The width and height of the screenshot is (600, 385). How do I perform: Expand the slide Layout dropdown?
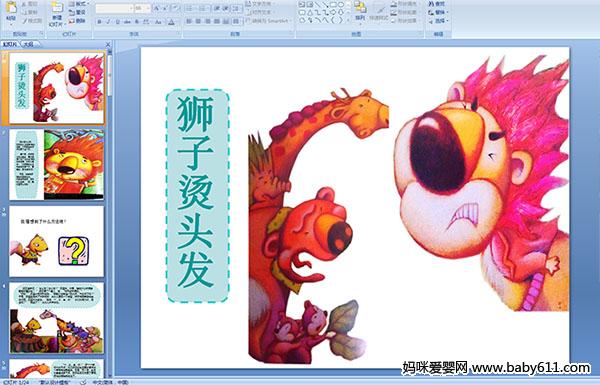(x=78, y=4)
